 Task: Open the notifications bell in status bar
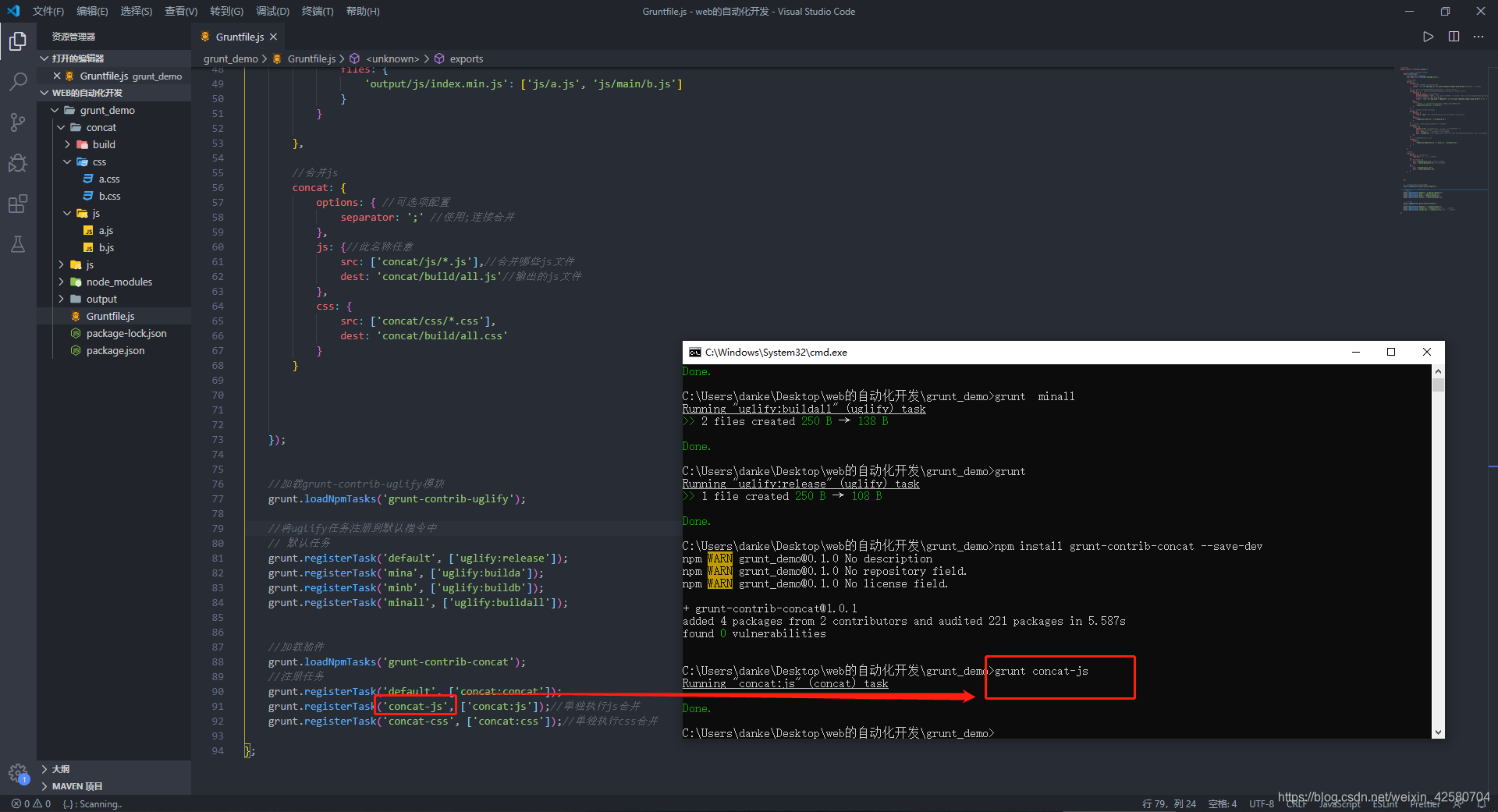click(x=1482, y=803)
